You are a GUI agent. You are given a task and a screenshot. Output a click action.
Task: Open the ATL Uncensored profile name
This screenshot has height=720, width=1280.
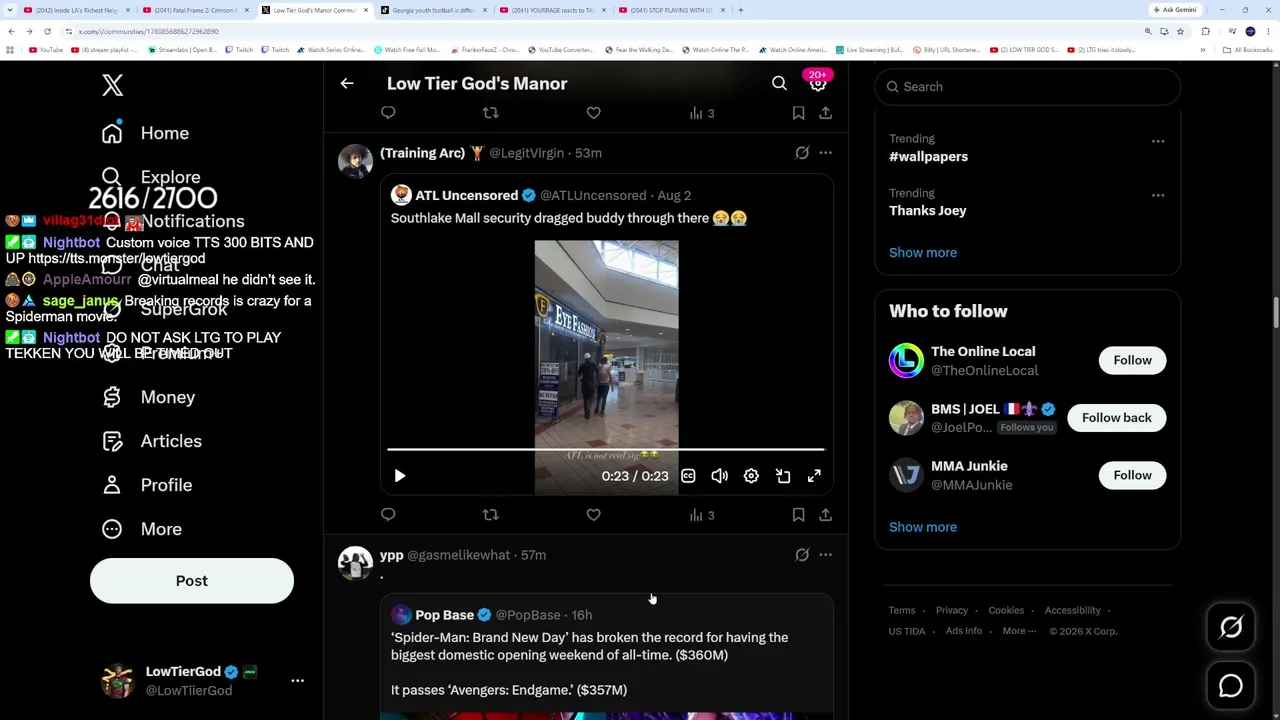[x=466, y=195]
